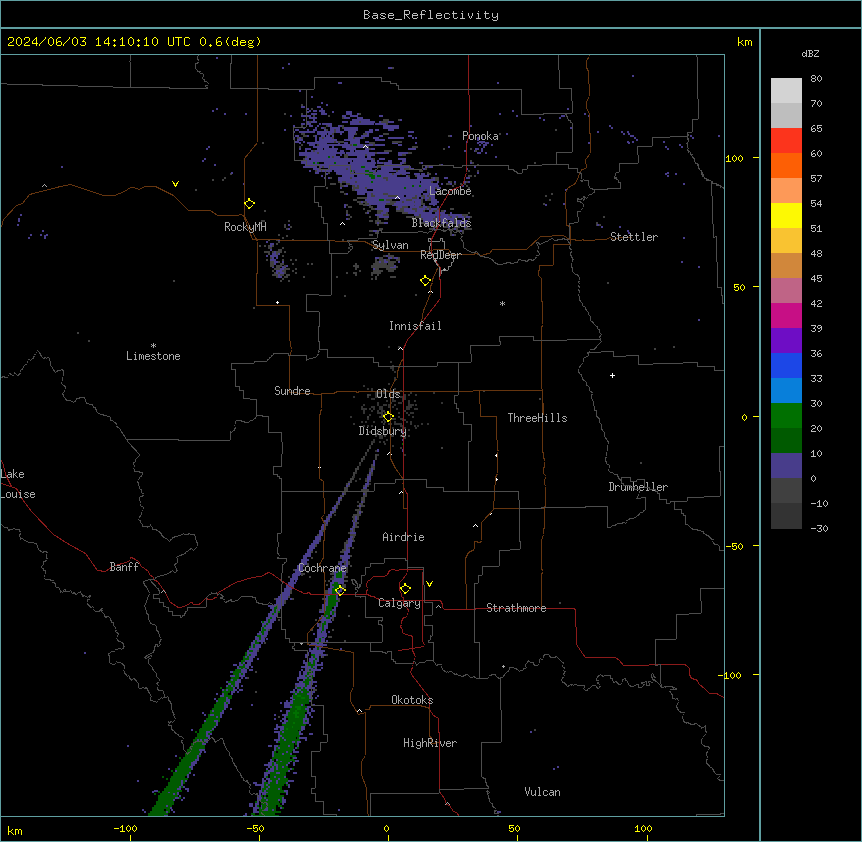The width and height of the screenshot is (862, 842).
Task: Select the red 60-65 dBZ legend swatch
Action: coord(786,141)
